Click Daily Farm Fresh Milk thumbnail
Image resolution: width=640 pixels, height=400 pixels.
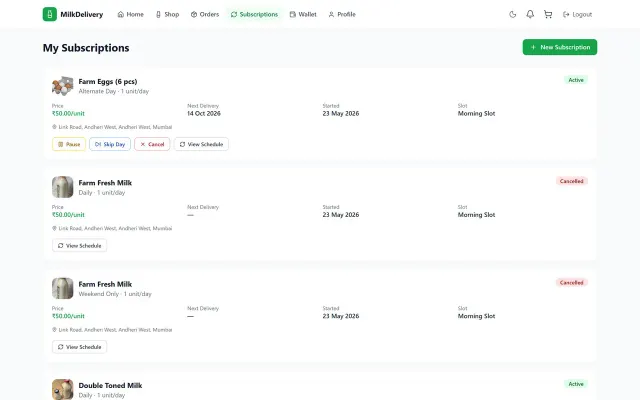click(62, 187)
